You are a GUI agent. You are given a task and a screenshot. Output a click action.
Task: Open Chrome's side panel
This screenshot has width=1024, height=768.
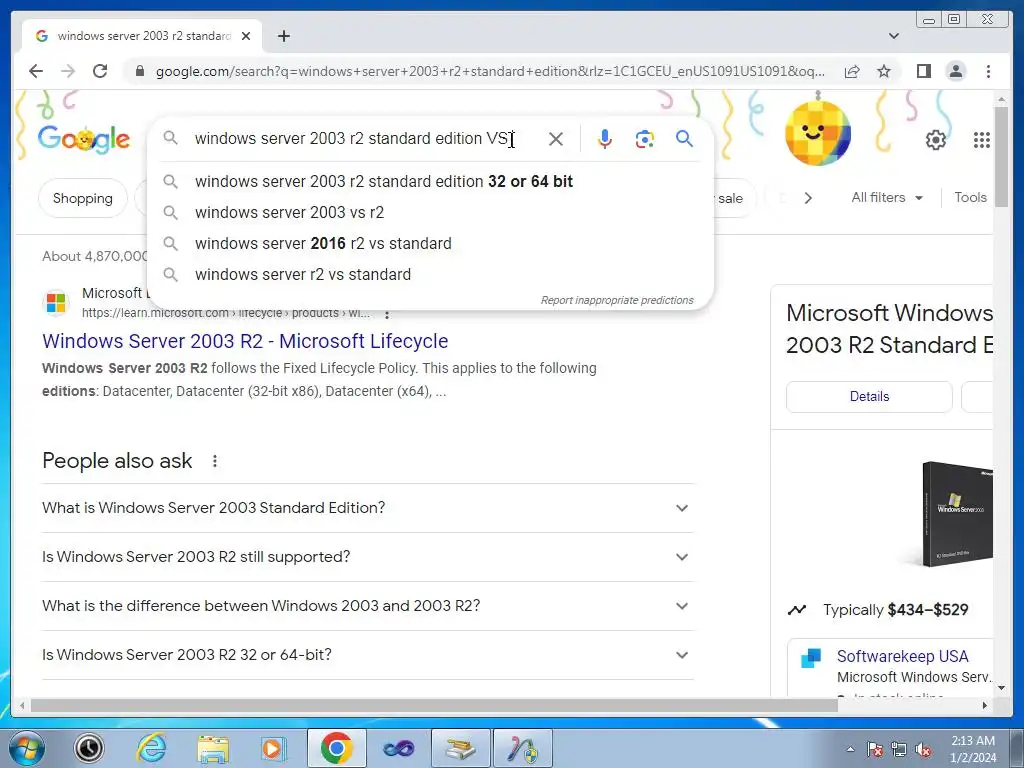[923, 71]
